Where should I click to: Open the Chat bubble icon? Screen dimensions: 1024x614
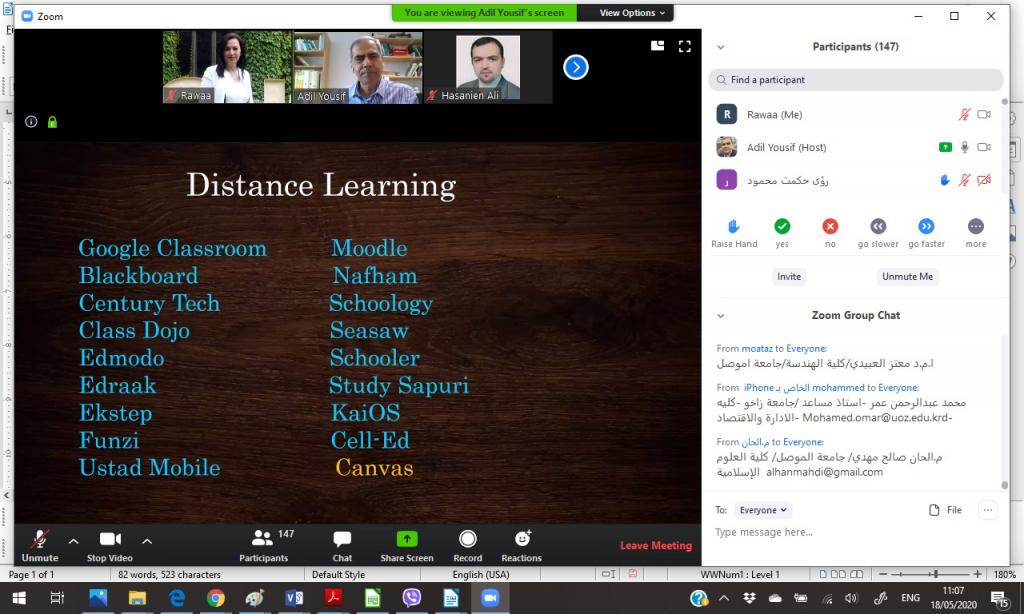342,540
